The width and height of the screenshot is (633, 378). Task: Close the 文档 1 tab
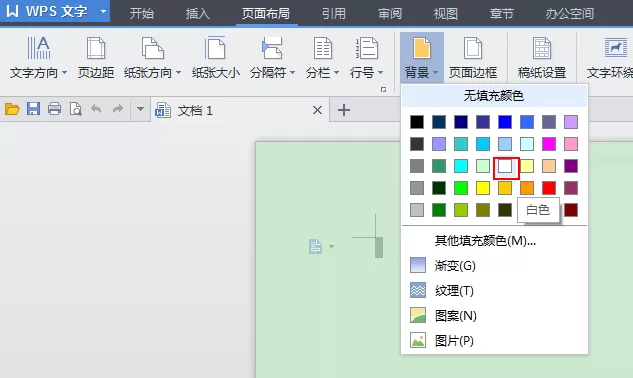tap(318, 110)
